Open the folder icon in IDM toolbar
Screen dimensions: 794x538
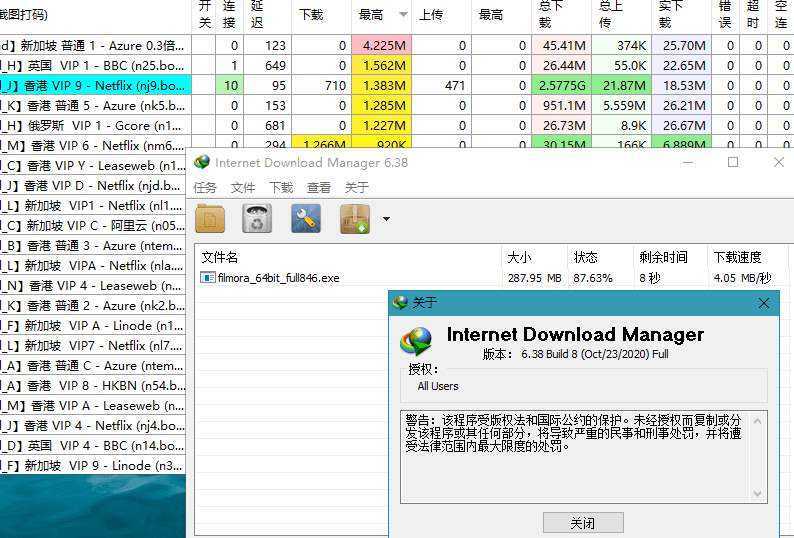[210, 219]
